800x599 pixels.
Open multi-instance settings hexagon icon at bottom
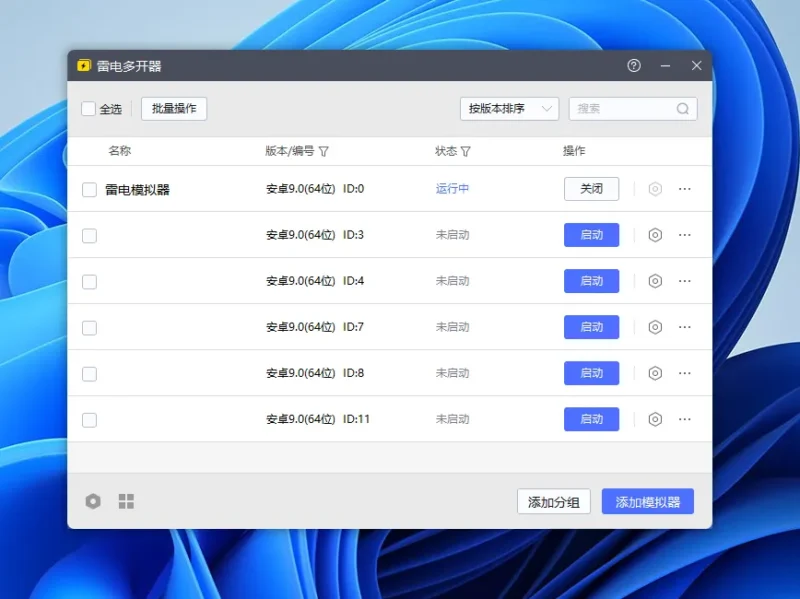point(93,502)
